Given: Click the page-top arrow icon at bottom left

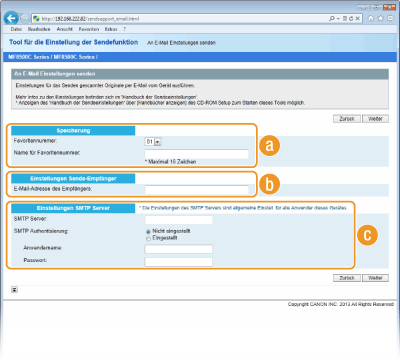Looking at the screenshot, I should coord(14,290).
